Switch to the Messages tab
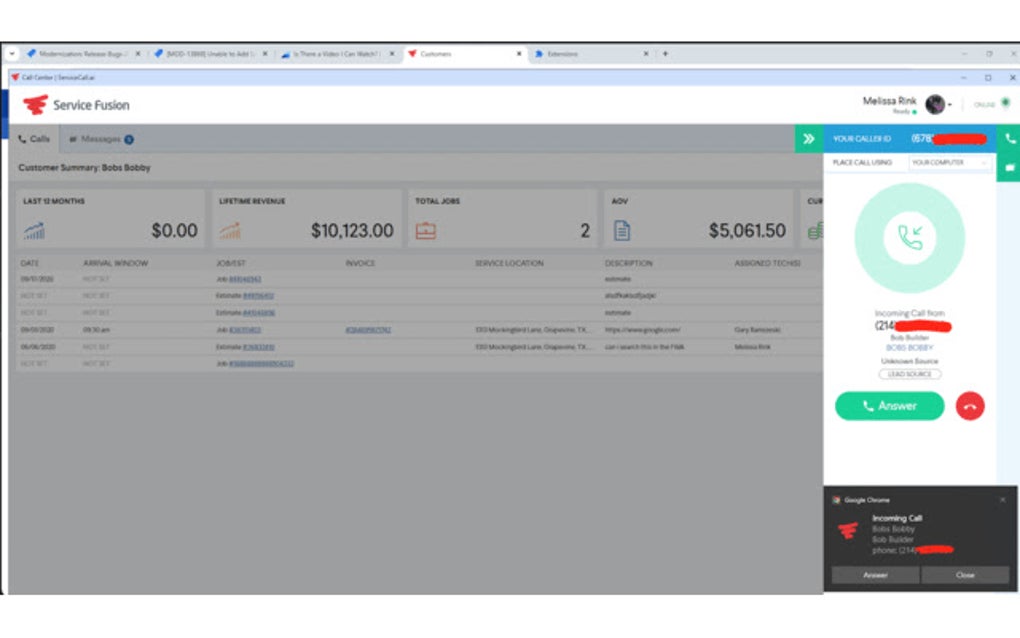The width and height of the screenshot is (1020, 638). point(99,139)
